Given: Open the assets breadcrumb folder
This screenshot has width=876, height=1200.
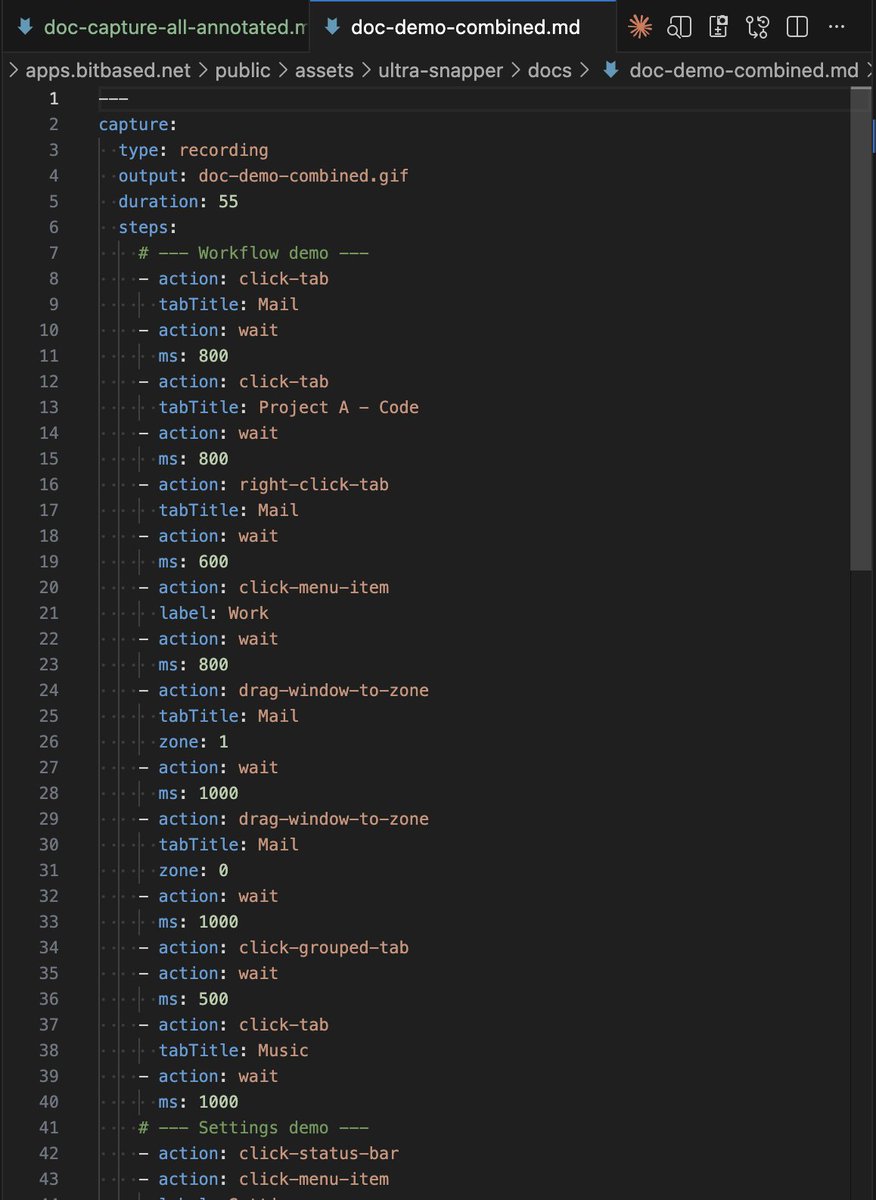Looking at the screenshot, I should (x=324, y=70).
